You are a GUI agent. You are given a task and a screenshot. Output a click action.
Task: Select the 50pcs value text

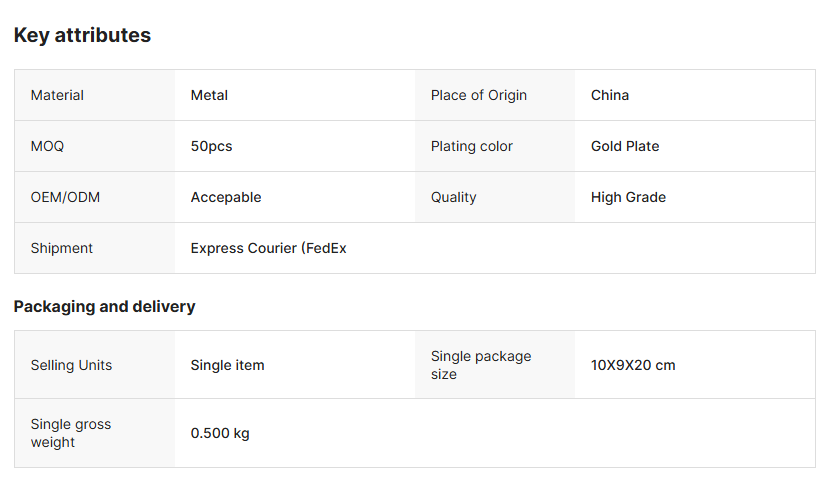211,146
